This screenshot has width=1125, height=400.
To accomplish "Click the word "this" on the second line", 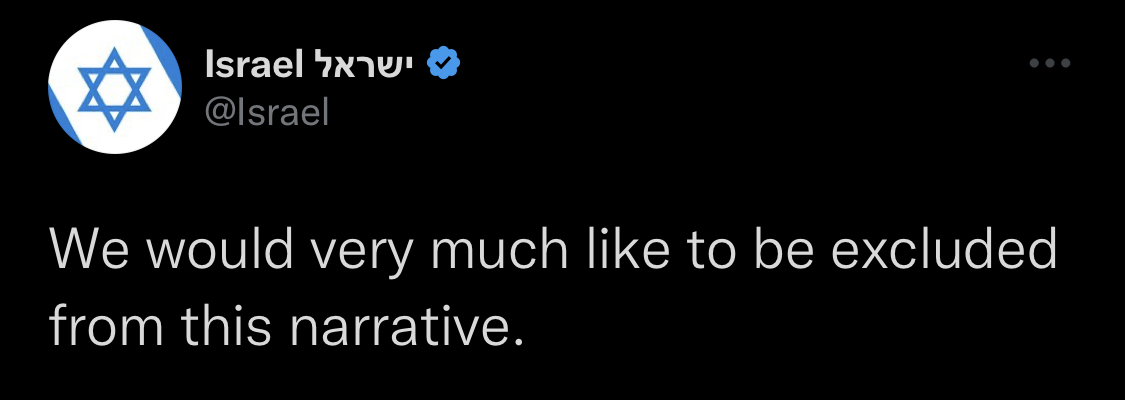I will (213, 325).
